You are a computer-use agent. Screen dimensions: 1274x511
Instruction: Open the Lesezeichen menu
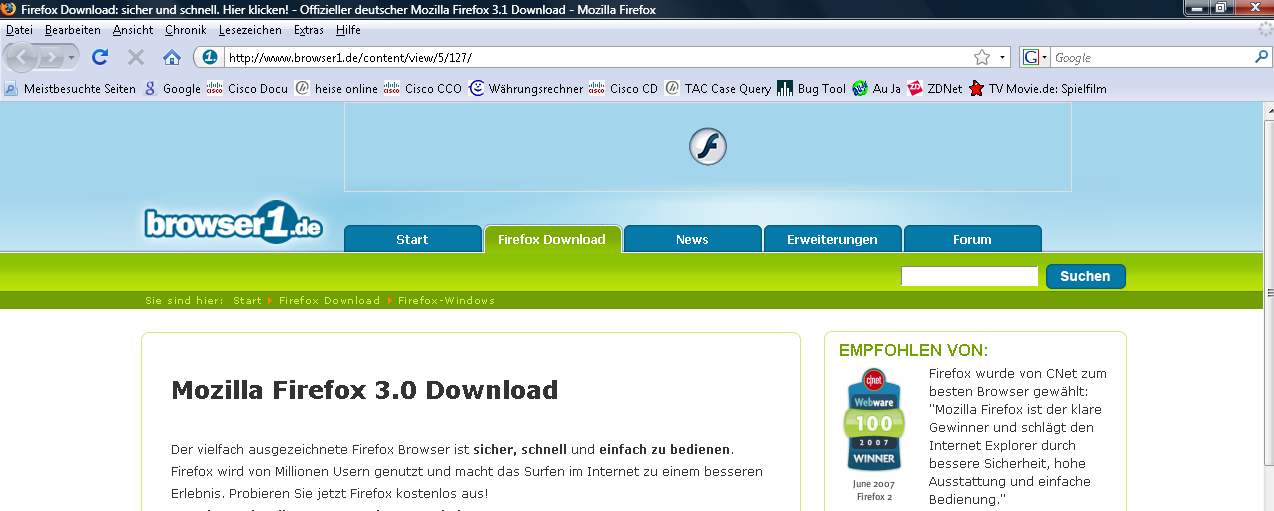click(250, 30)
